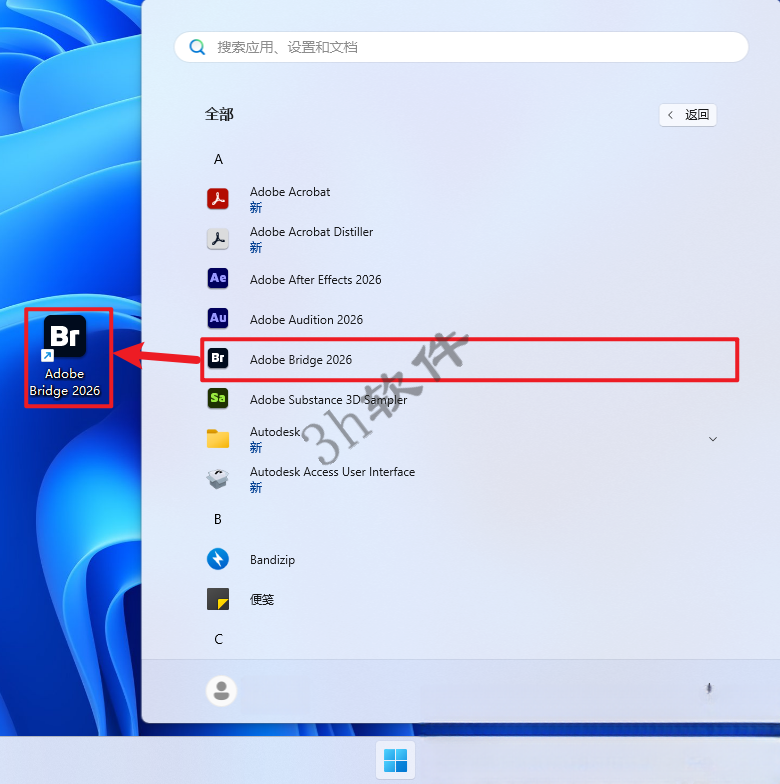Jump via the letter B header
Viewport: 780px width, 784px height.
click(218, 520)
